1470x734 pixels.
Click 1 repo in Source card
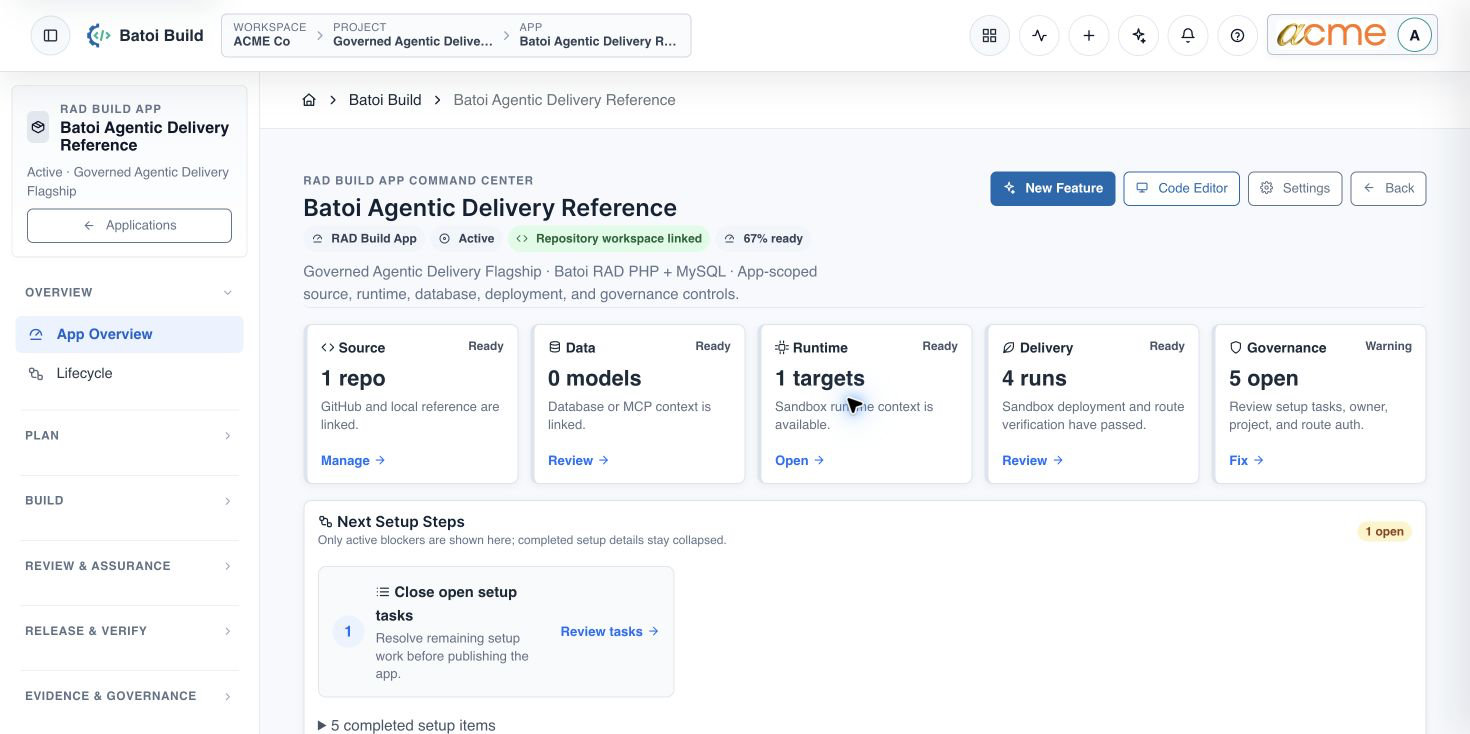[353, 378]
